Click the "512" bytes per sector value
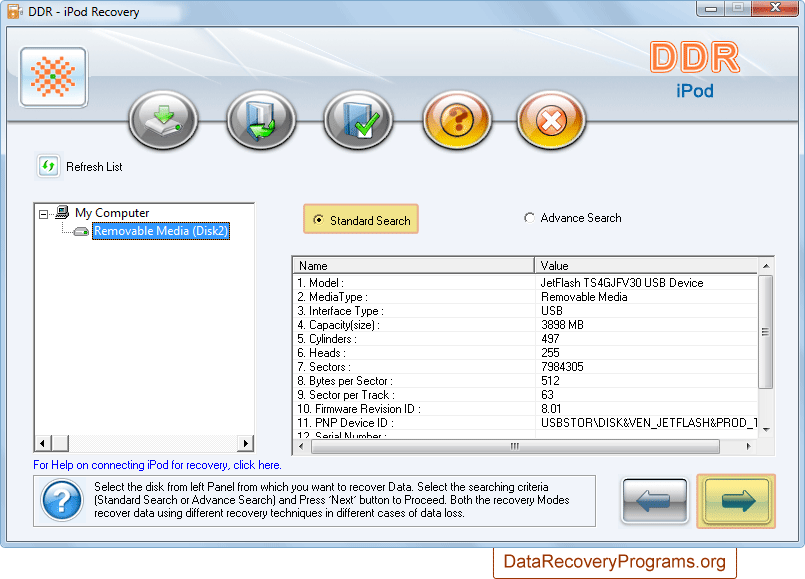This screenshot has width=805, height=579. [550, 381]
